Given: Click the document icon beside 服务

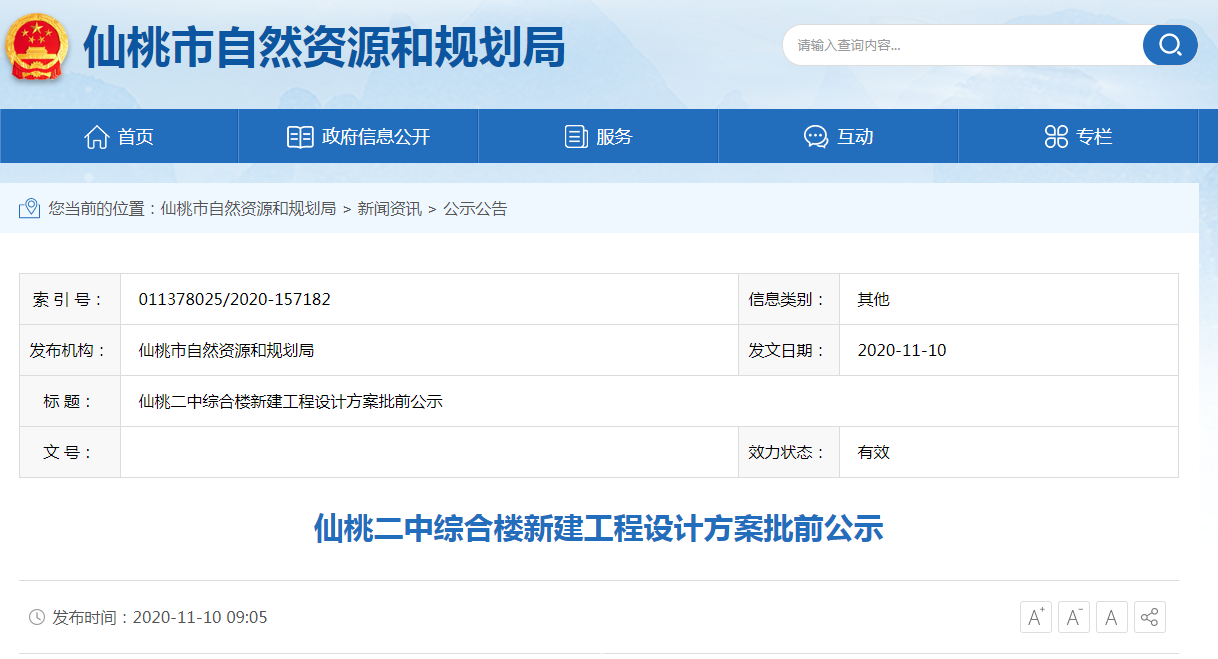Looking at the screenshot, I should (x=576, y=137).
